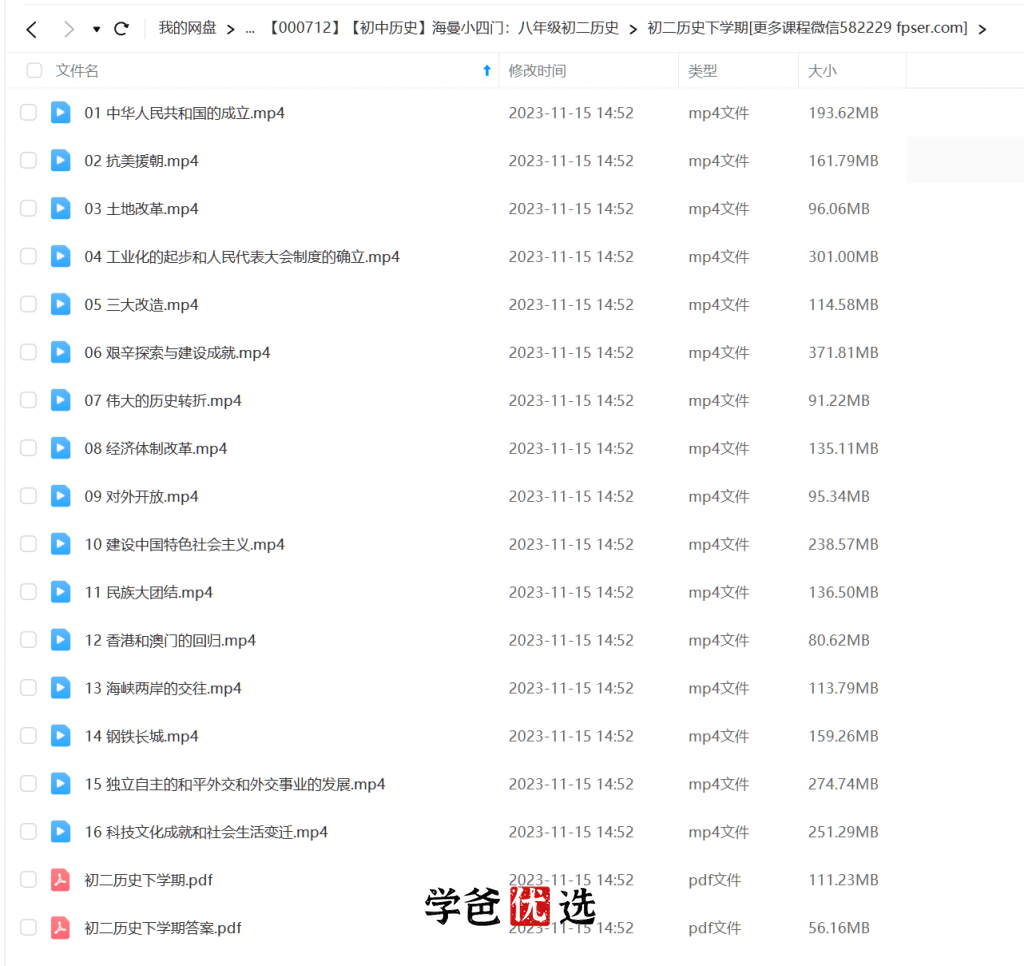Click video icon of 10 建设中国特色社会主义.mp4
This screenshot has width=1024, height=966.
pyautogui.click(x=61, y=544)
